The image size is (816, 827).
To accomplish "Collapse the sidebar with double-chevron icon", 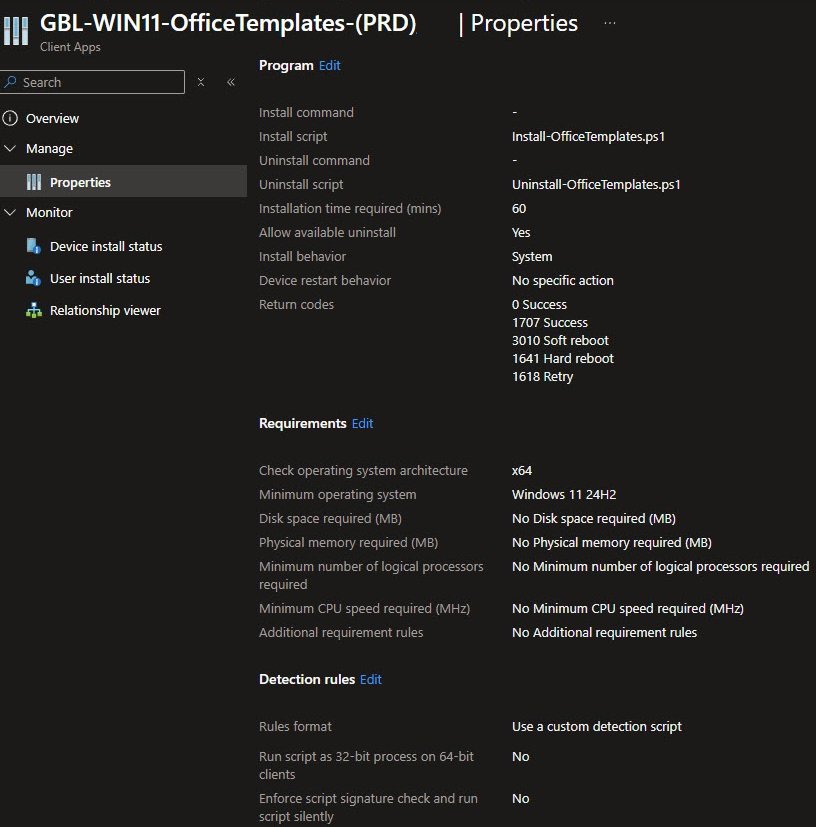I will tap(231, 82).
